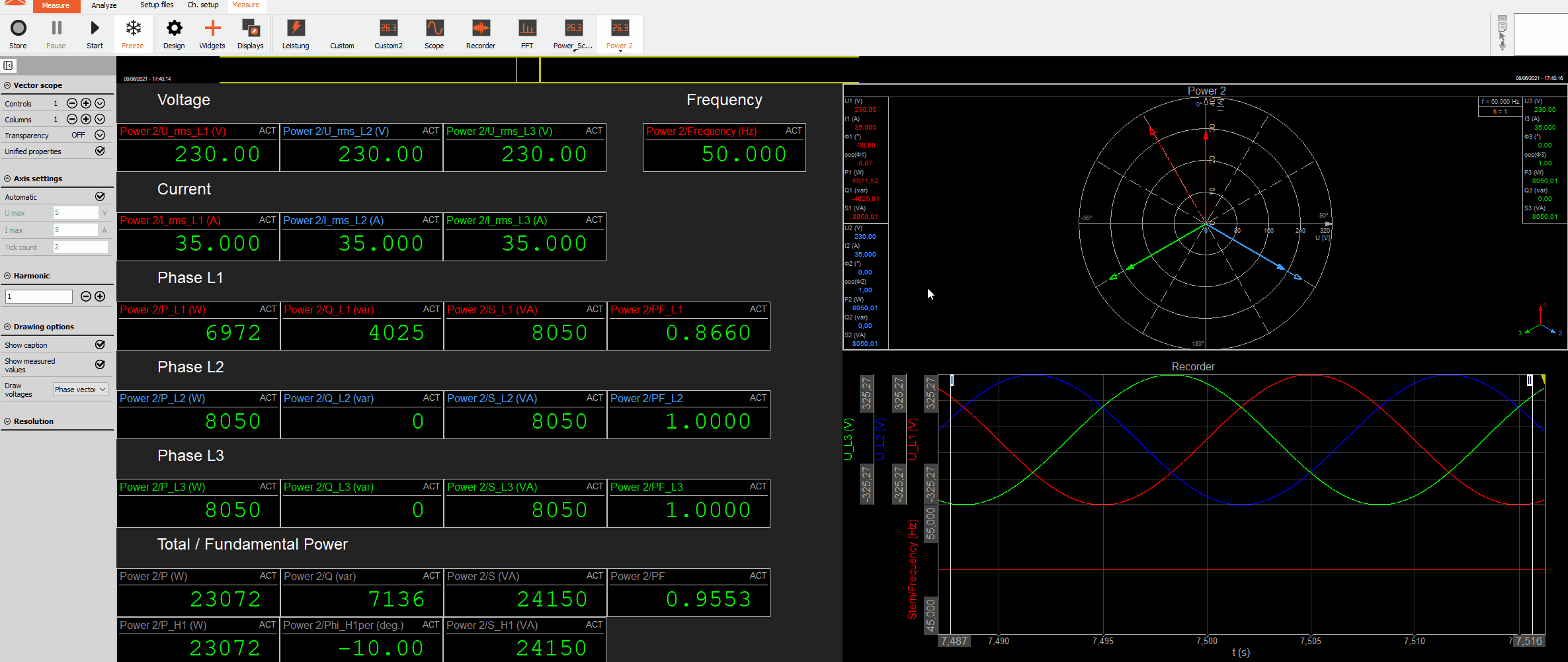Open the Scope display
This screenshot has width=1568, height=662.
tap(434, 34)
